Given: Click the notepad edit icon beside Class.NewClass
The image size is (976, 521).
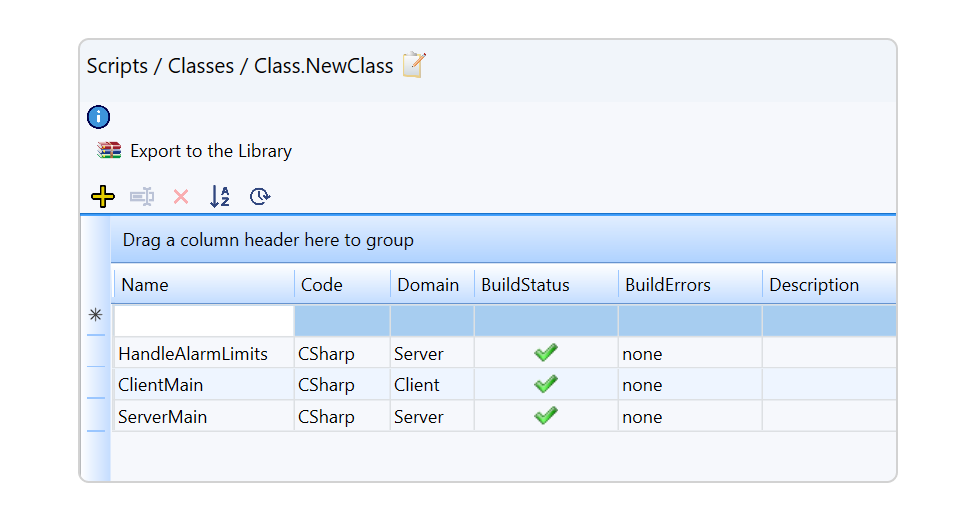Looking at the screenshot, I should coord(413,66).
